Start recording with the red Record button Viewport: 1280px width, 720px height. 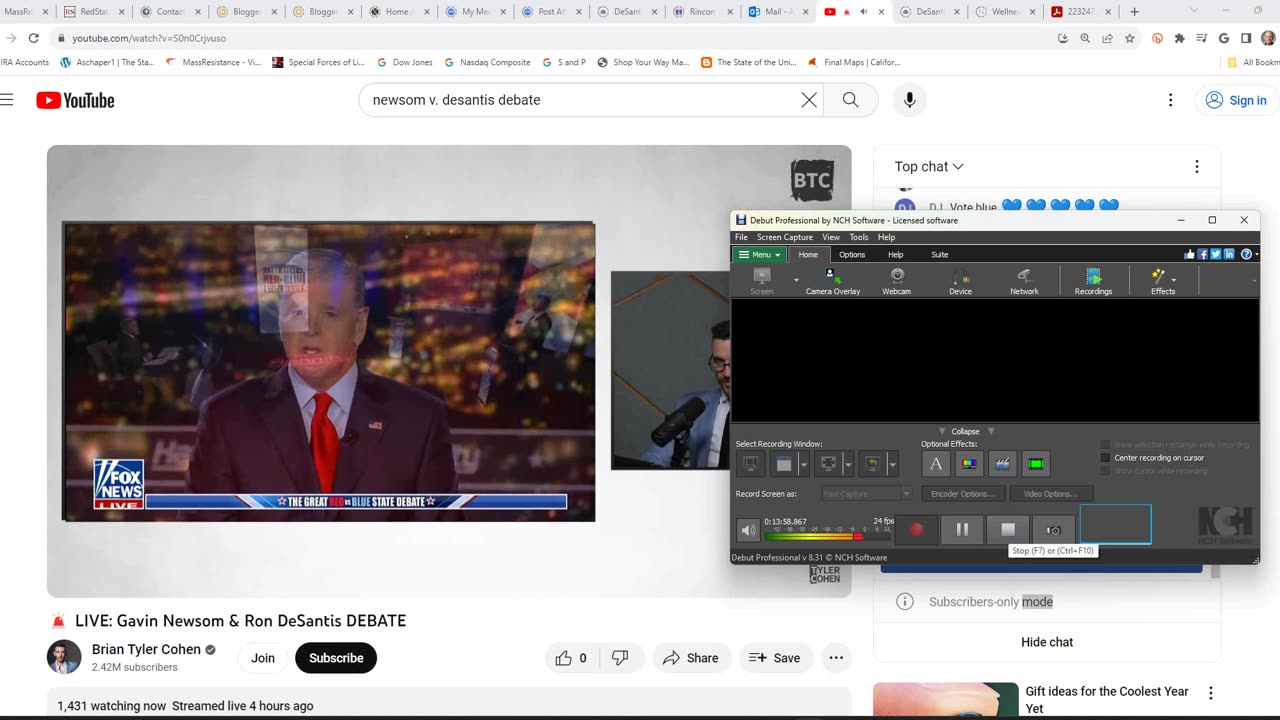click(916, 530)
